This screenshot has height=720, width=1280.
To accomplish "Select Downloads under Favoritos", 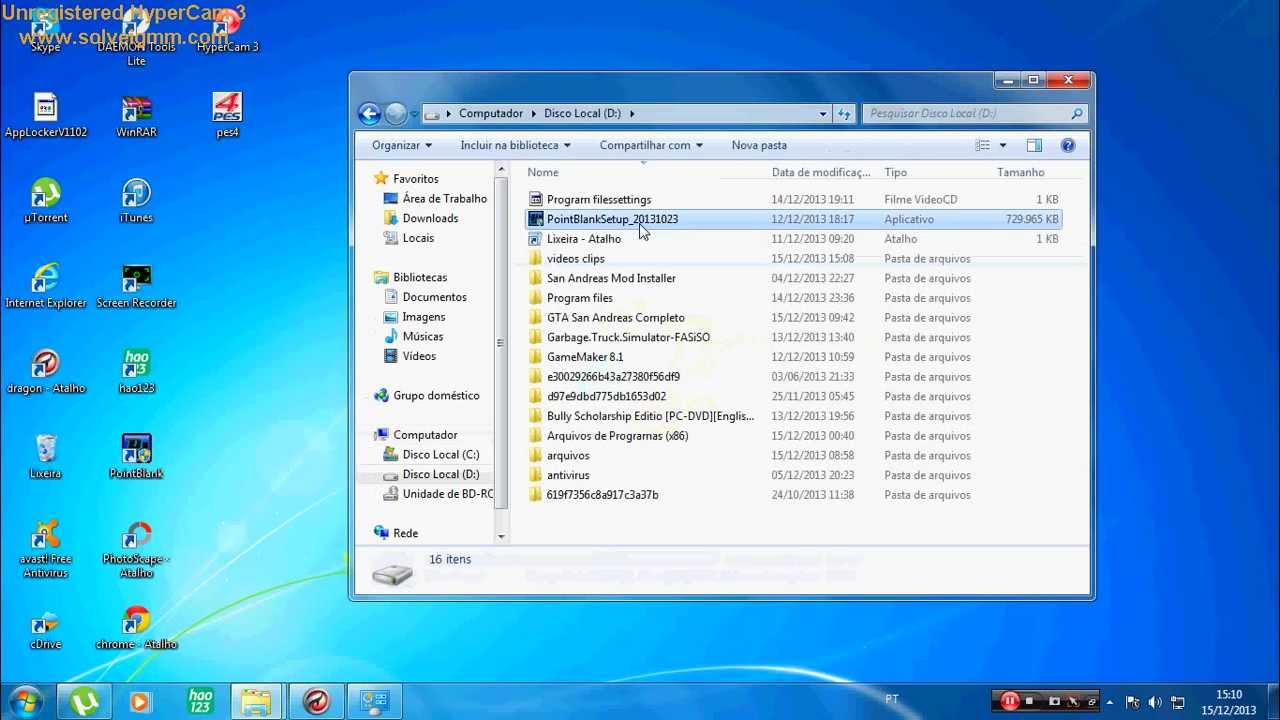I will tap(430, 218).
